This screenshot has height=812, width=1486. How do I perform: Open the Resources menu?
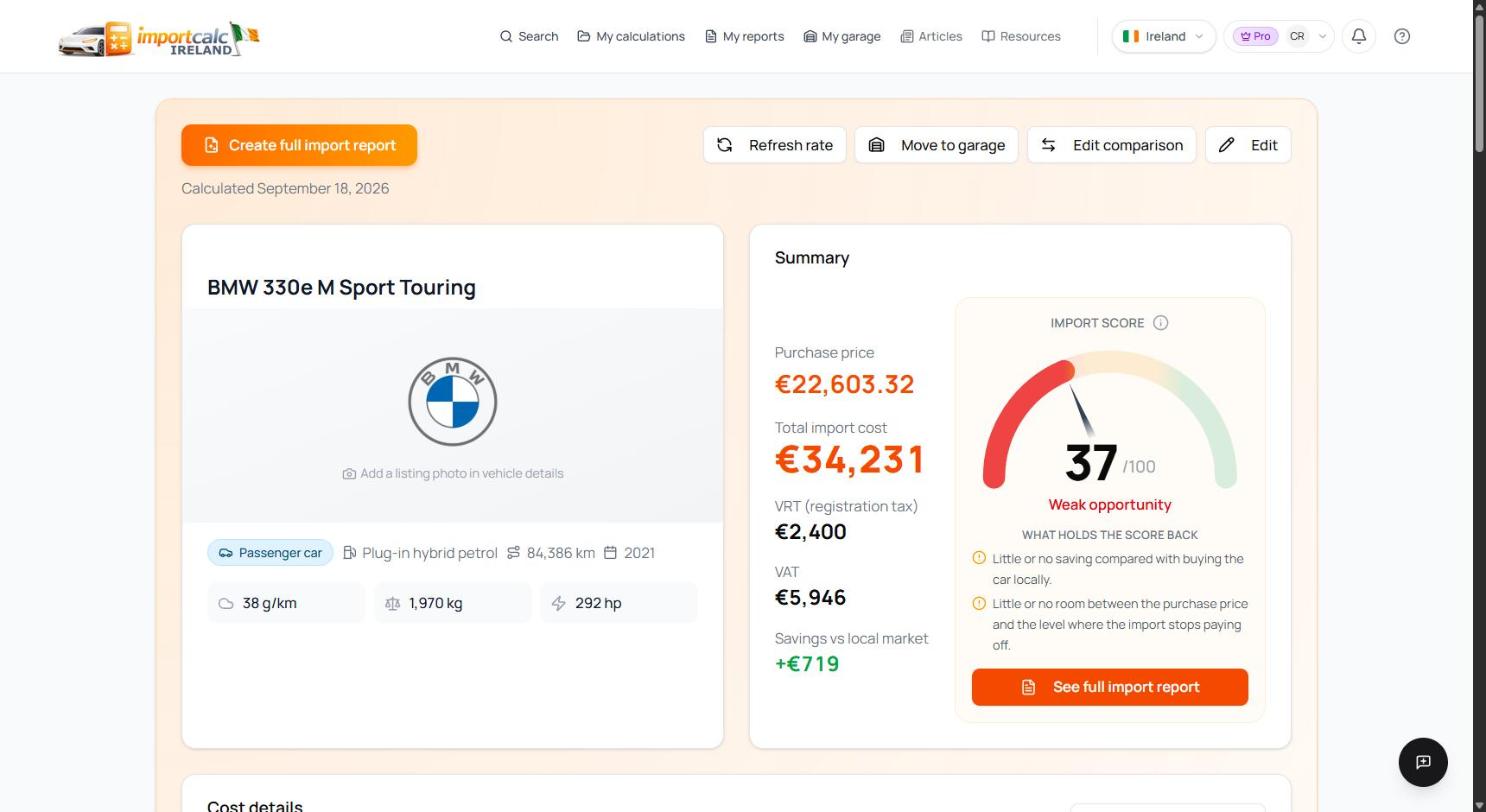coord(1021,36)
